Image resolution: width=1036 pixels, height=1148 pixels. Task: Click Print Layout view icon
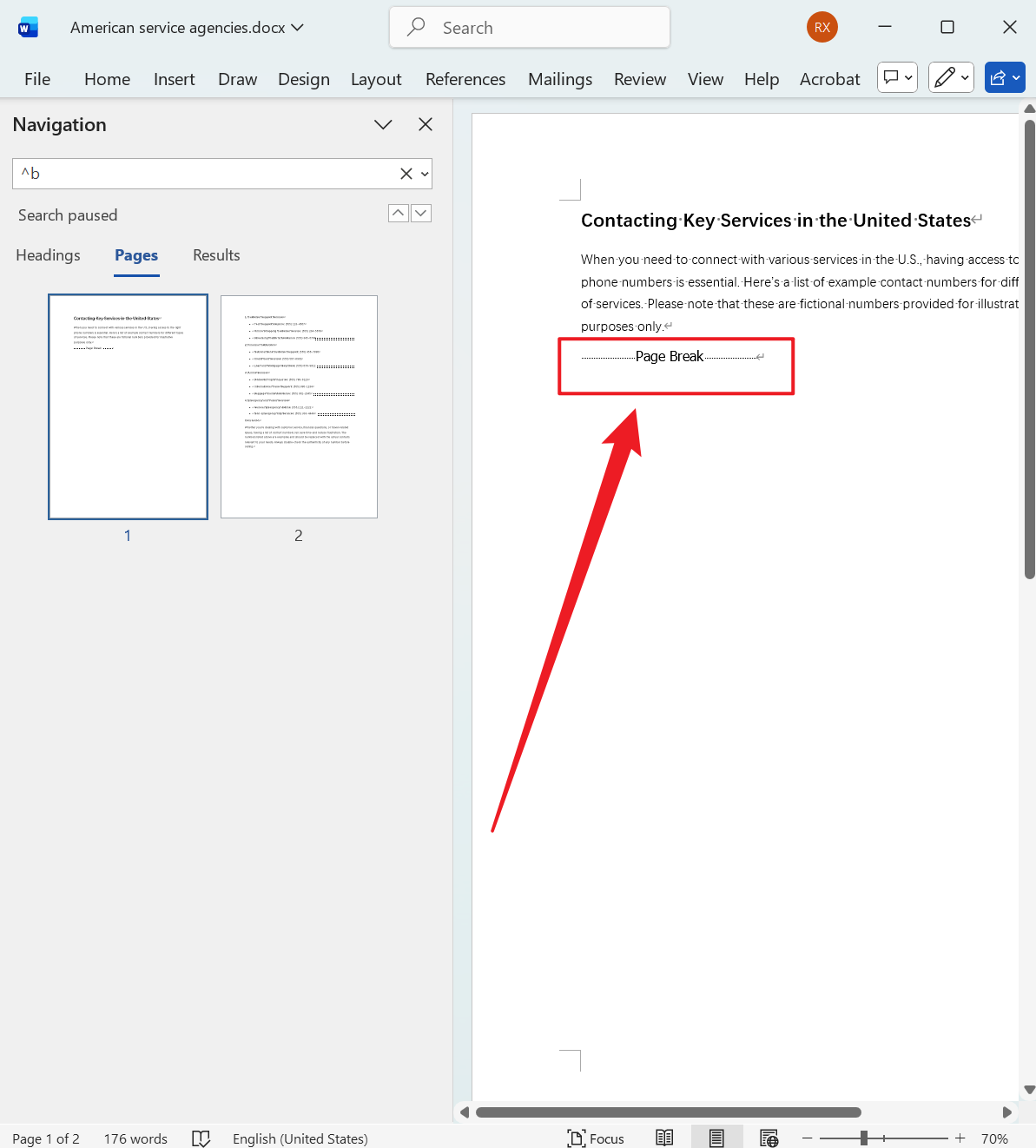tap(716, 1137)
